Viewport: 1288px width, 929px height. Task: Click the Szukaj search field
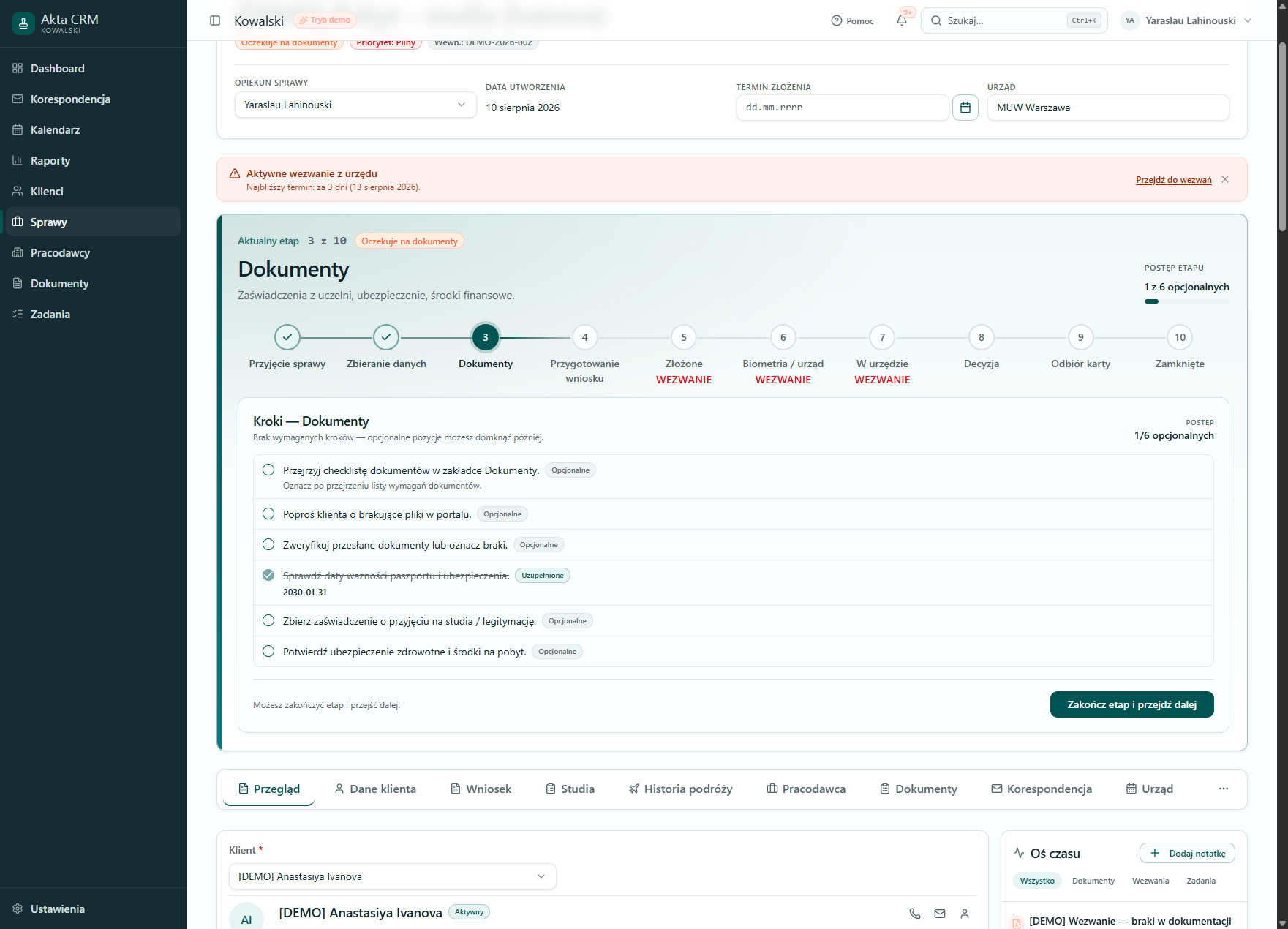(1014, 20)
